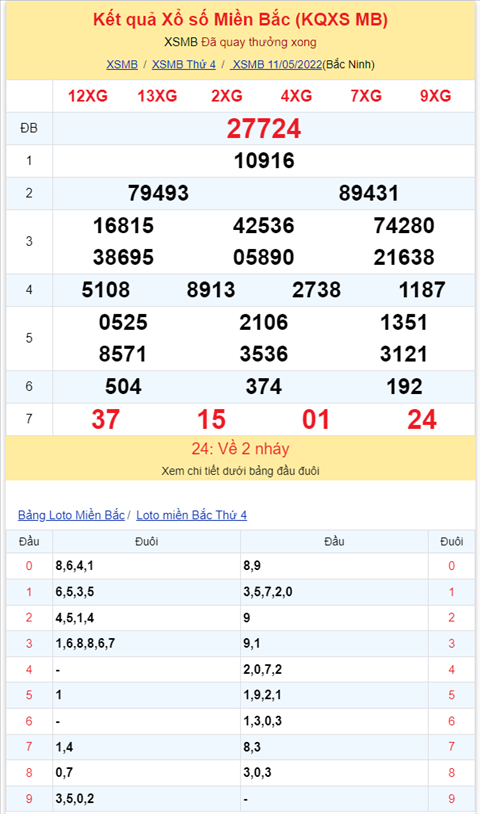Click the second prize number 89431

[x=369, y=193]
